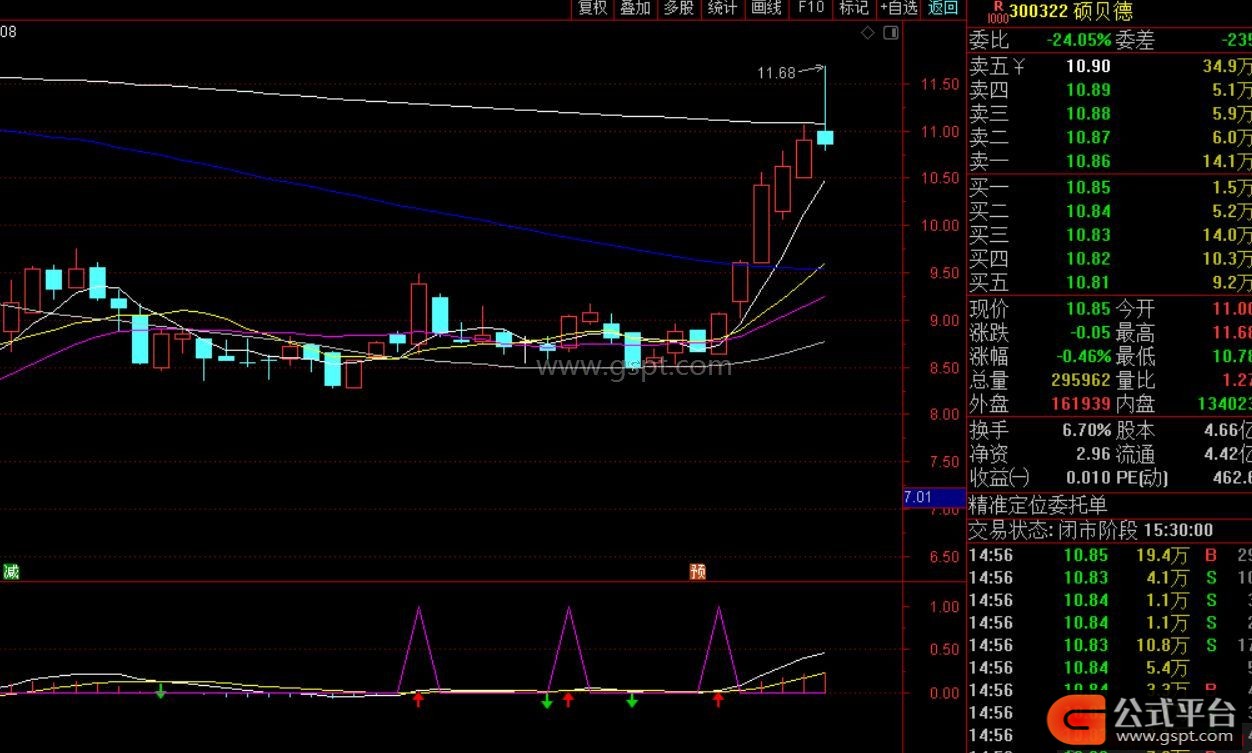Click the 复权 toolbar button
1252x753 pixels.
pyautogui.click(x=592, y=8)
